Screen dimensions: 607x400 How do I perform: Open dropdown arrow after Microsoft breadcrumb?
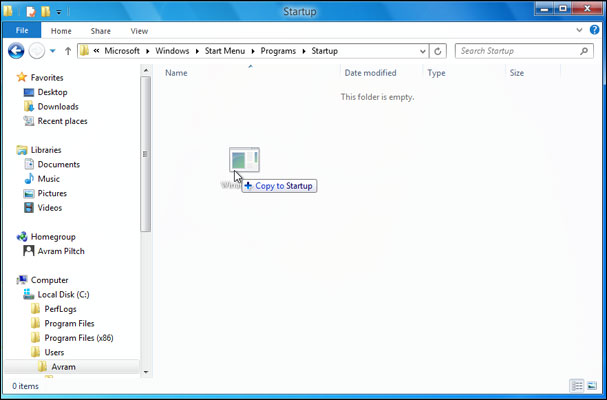[147, 51]
